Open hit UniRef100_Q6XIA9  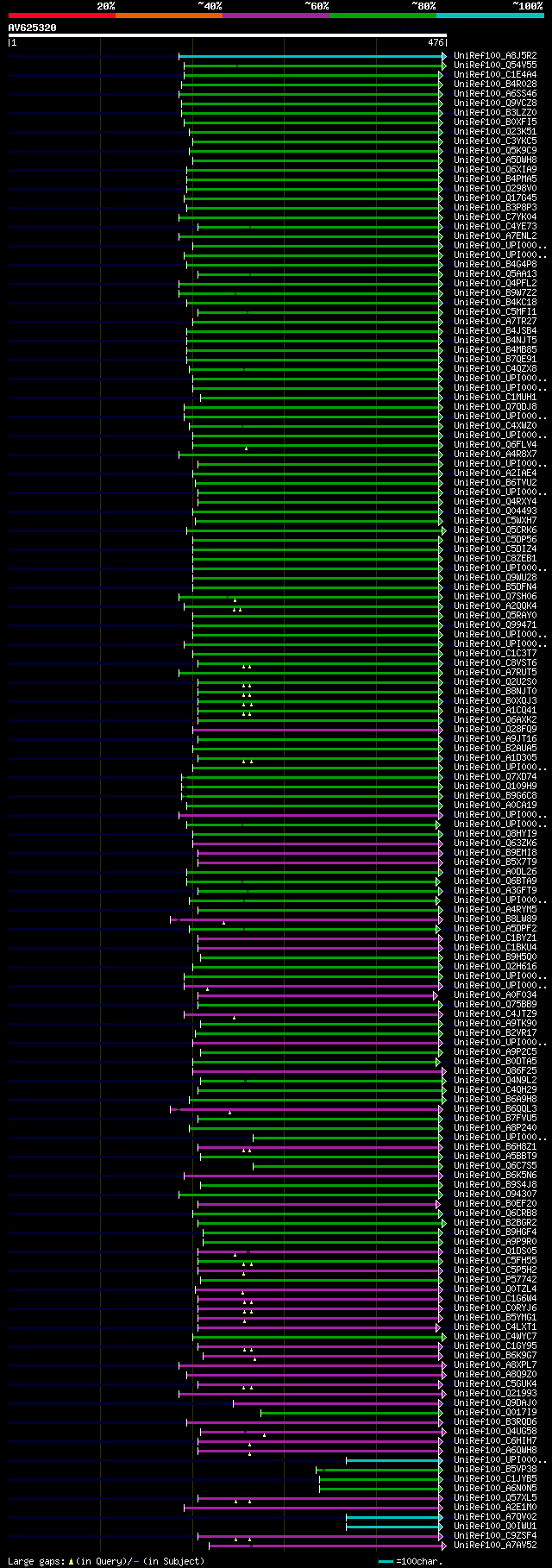click(x=495, y=169)
